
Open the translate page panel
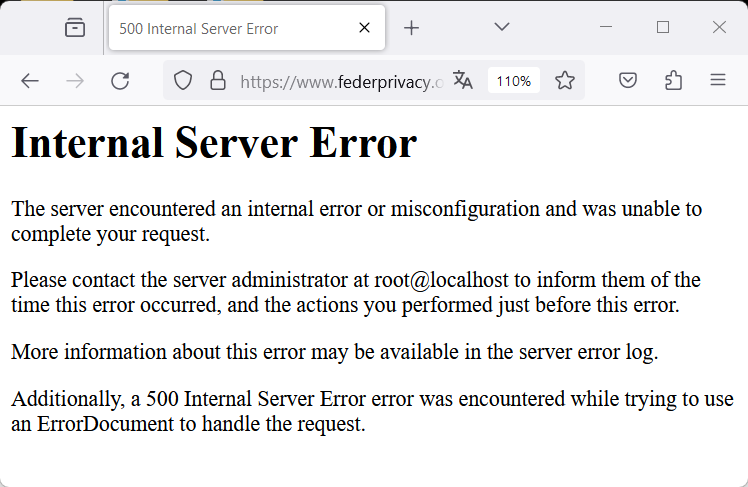462,81
